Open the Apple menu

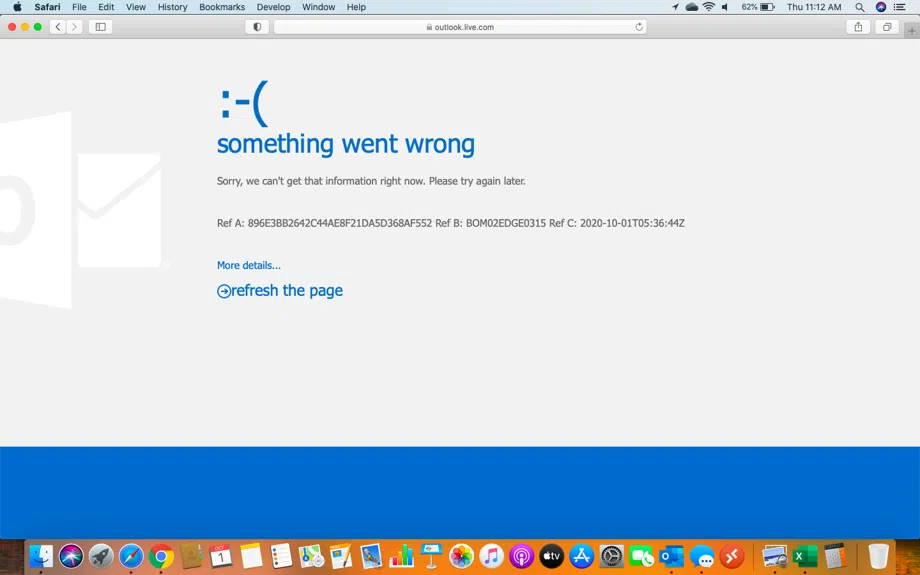click(17, 7)
